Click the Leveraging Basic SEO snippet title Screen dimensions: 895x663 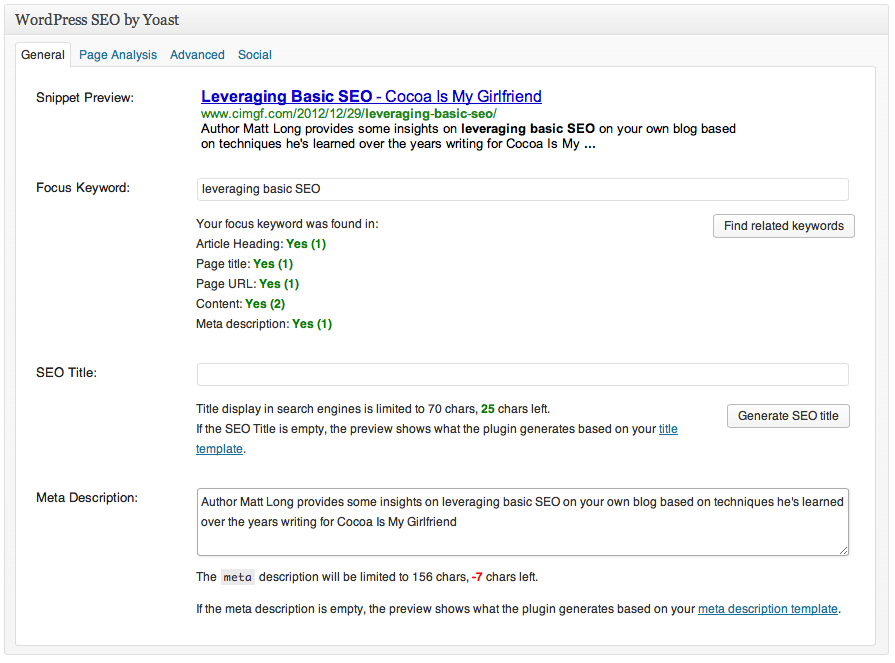point(371,97)
